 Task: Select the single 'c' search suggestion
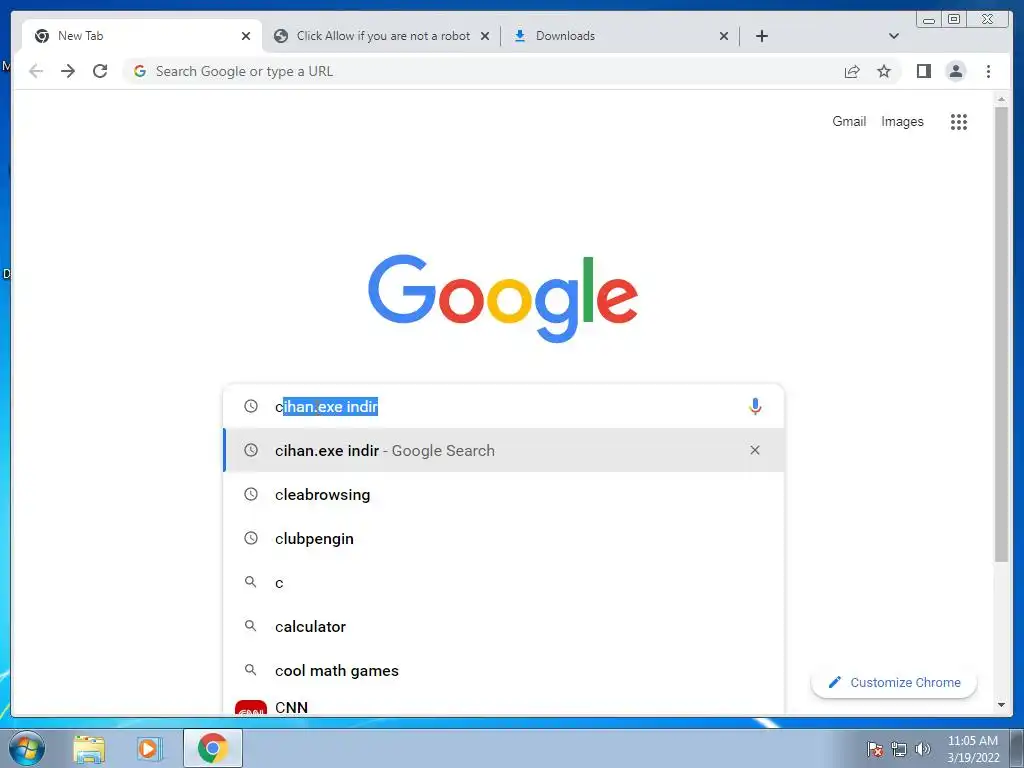(x=503, y=583)
